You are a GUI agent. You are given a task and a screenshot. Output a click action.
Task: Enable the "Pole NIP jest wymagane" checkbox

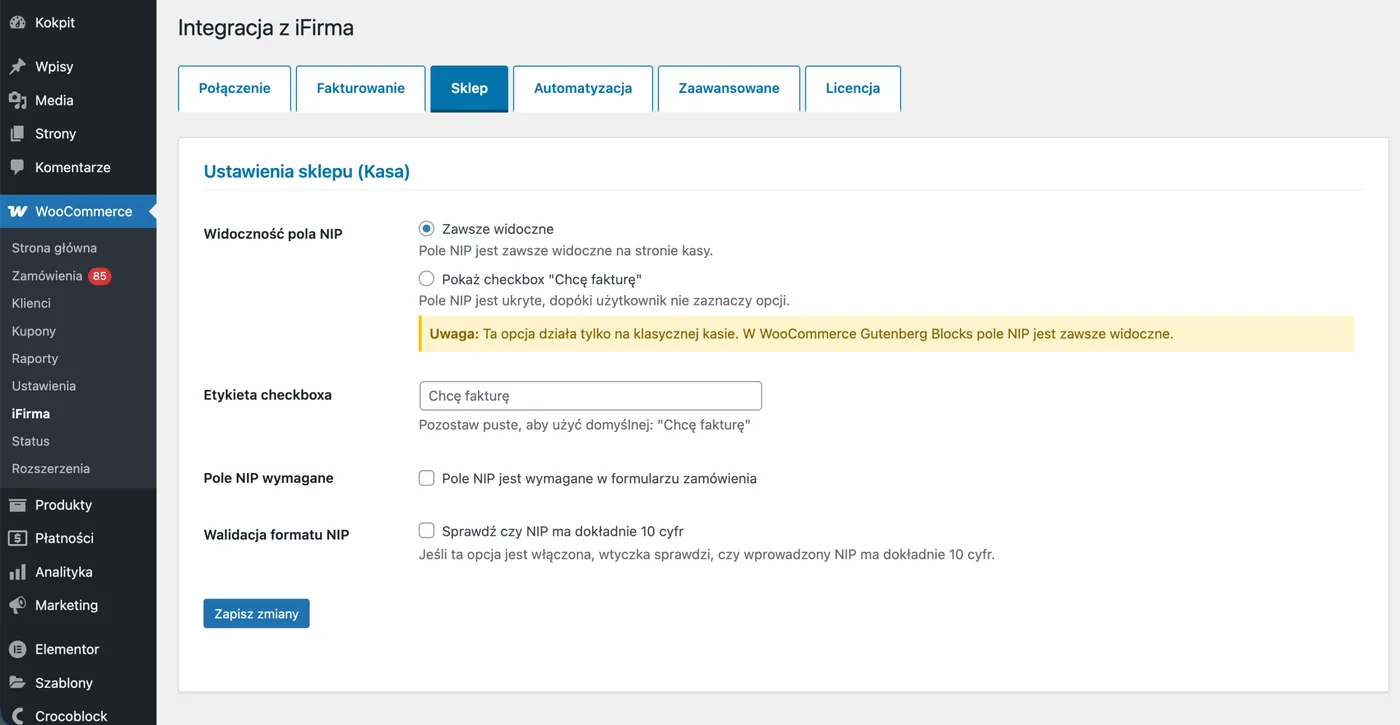click(x=427, y=478)
